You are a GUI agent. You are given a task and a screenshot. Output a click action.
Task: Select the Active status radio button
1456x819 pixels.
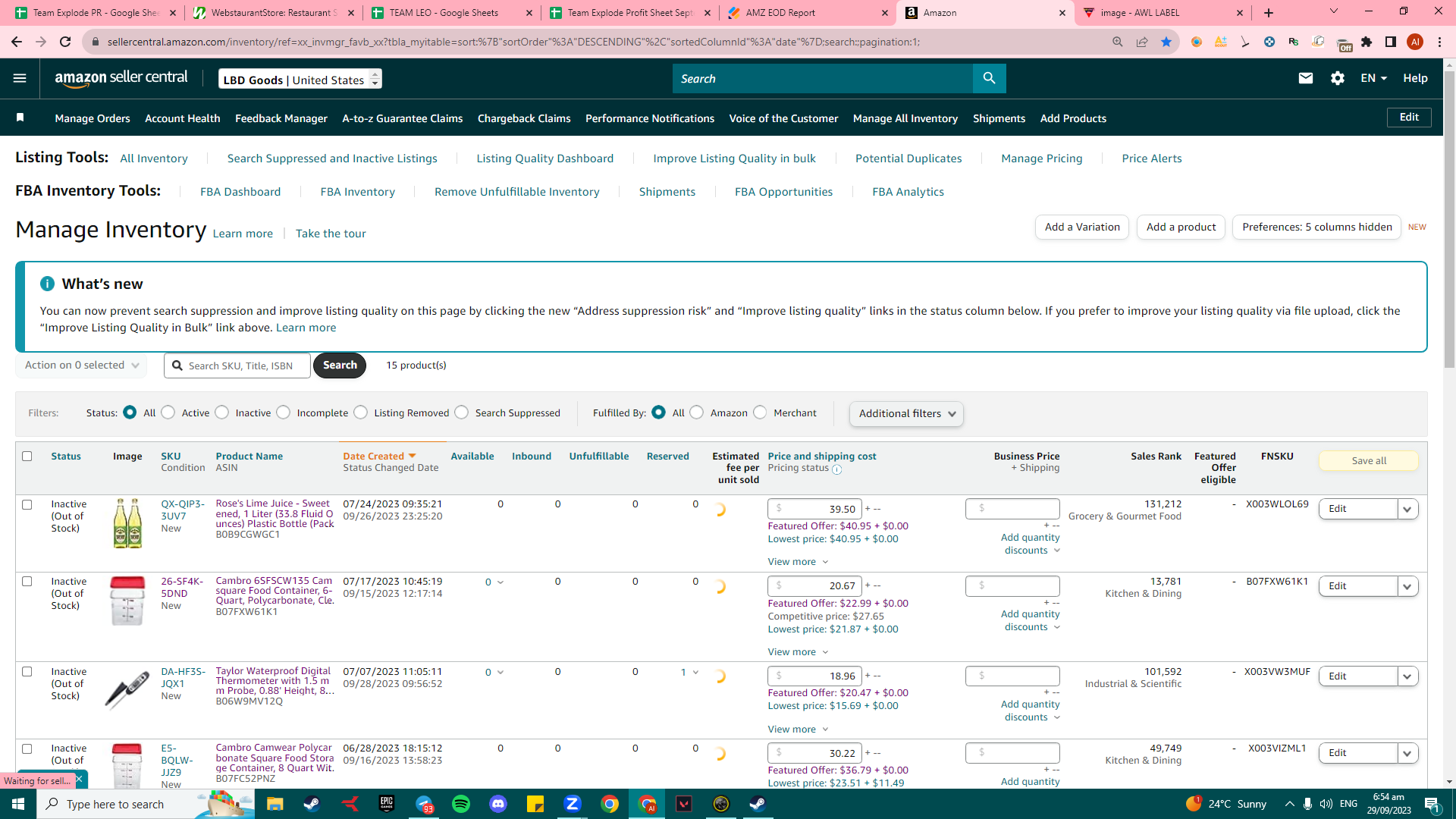tap(168, 413)
